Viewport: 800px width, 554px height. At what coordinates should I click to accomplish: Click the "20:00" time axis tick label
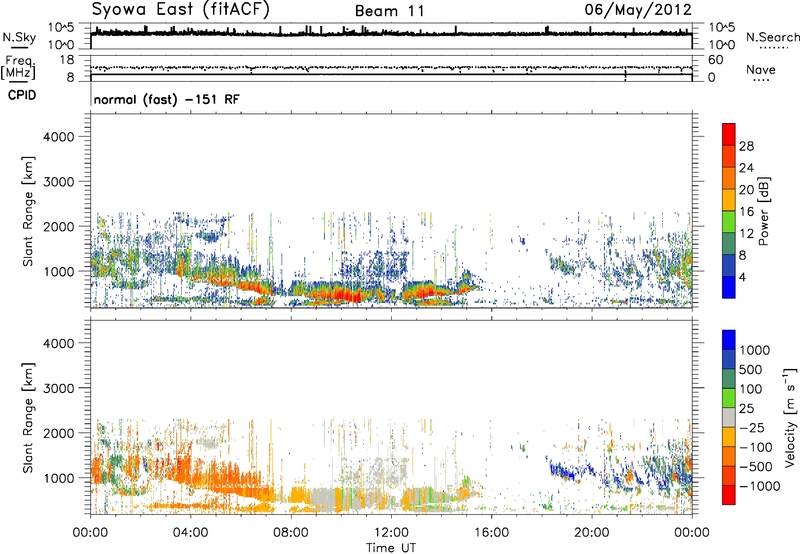pos(592,533)
